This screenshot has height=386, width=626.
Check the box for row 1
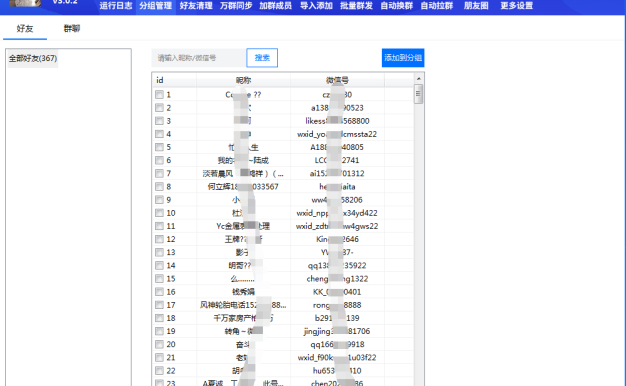(x=159, y=95)
